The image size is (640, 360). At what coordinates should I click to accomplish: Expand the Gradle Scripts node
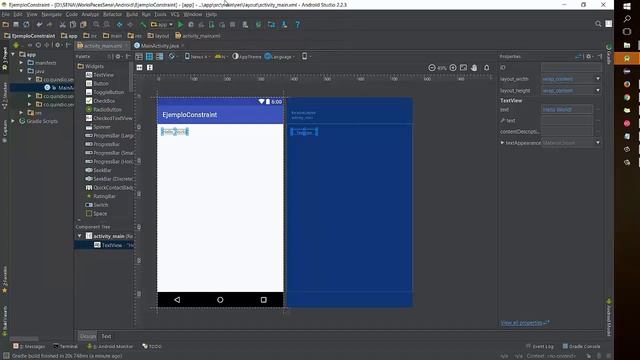(13, 121)
